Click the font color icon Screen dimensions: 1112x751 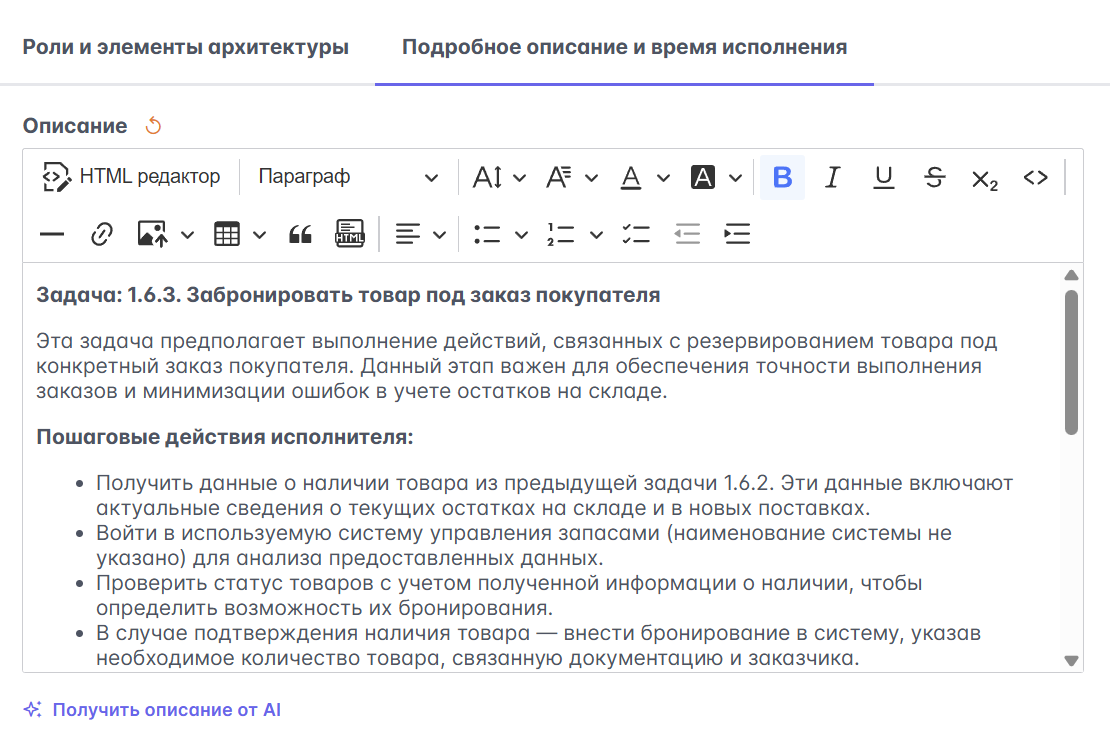pyautogui.click(x=630, y=177)
